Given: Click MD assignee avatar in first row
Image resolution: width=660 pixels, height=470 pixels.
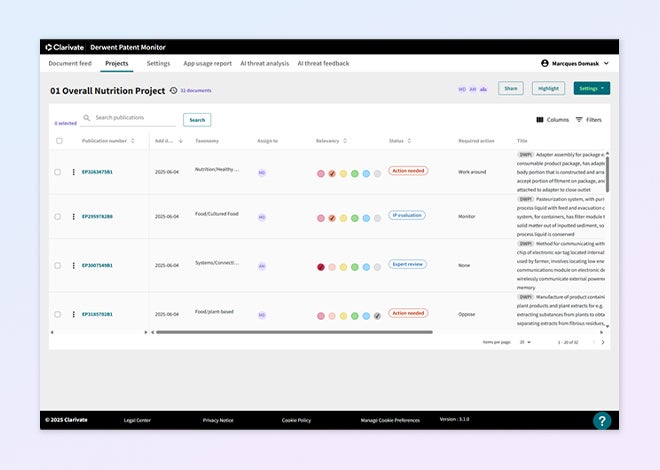Looking at the screenshot, I should [262, 172].
